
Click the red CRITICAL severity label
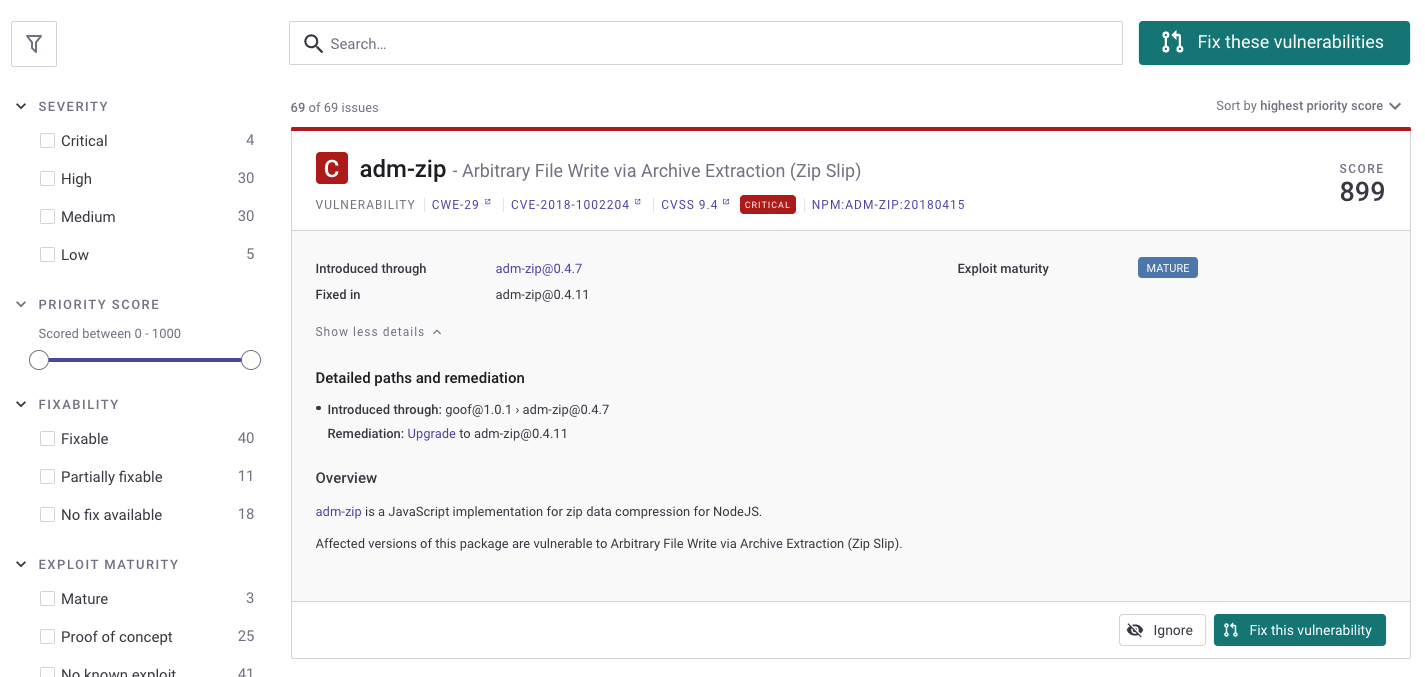(768, 205)
